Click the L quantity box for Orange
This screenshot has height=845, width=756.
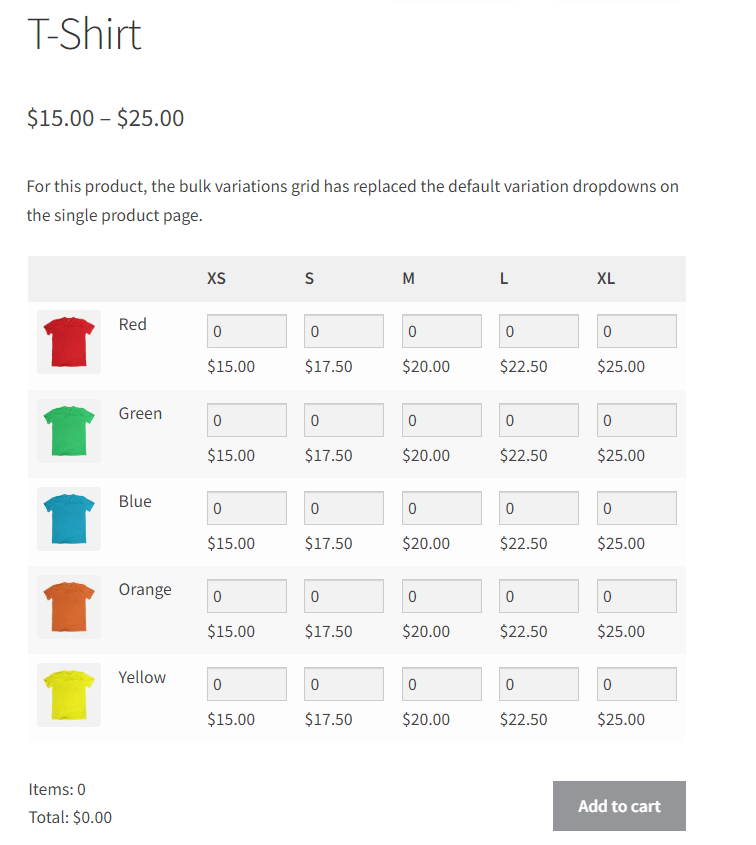pyautogui.click(x=538, y=595)
